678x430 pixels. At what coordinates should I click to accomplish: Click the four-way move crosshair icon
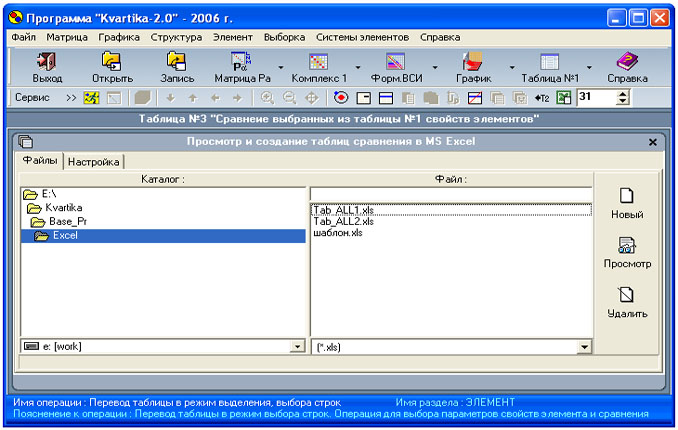coord(312,98)
